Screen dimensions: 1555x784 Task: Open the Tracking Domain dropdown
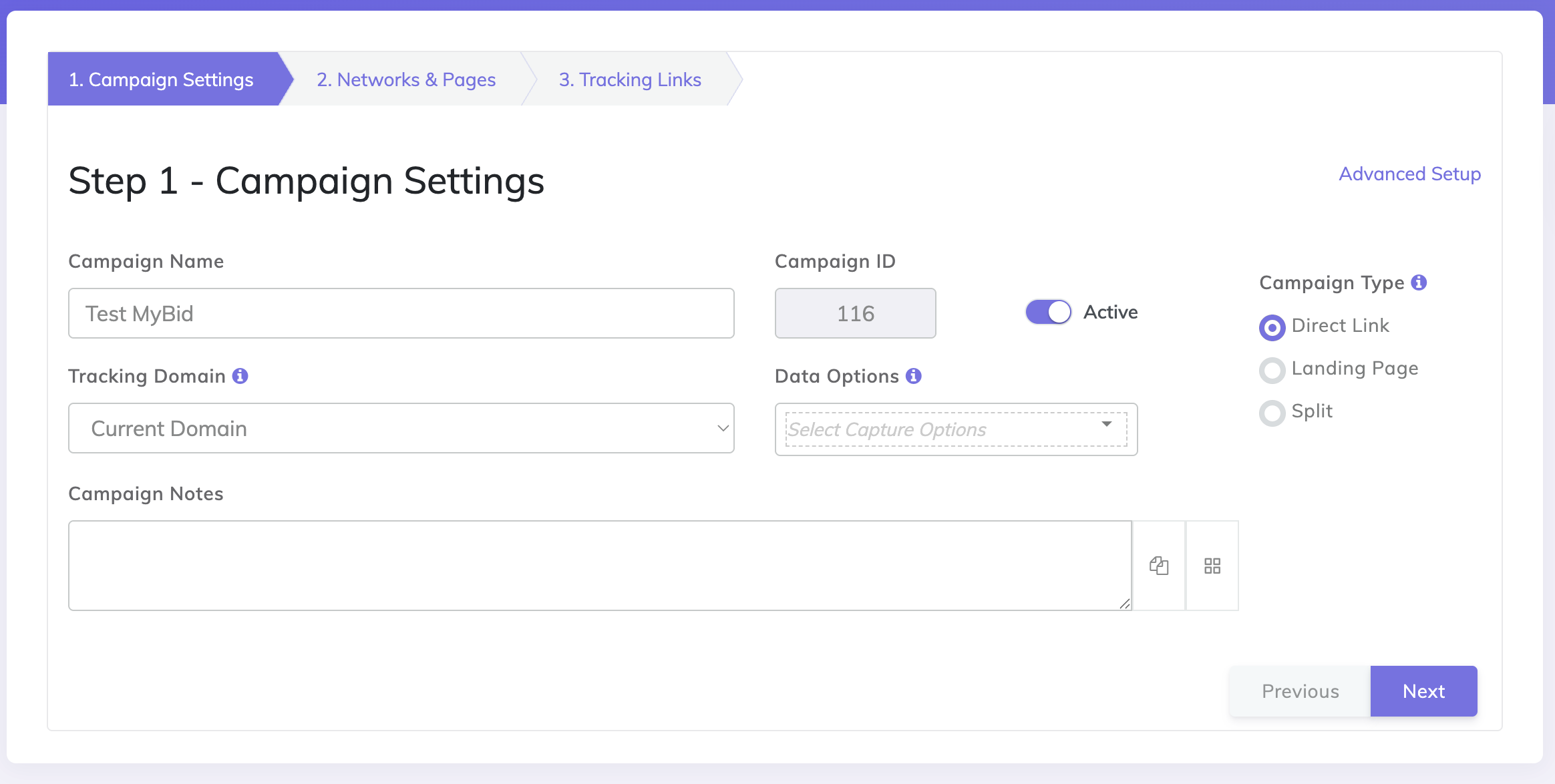pos(401,428)
